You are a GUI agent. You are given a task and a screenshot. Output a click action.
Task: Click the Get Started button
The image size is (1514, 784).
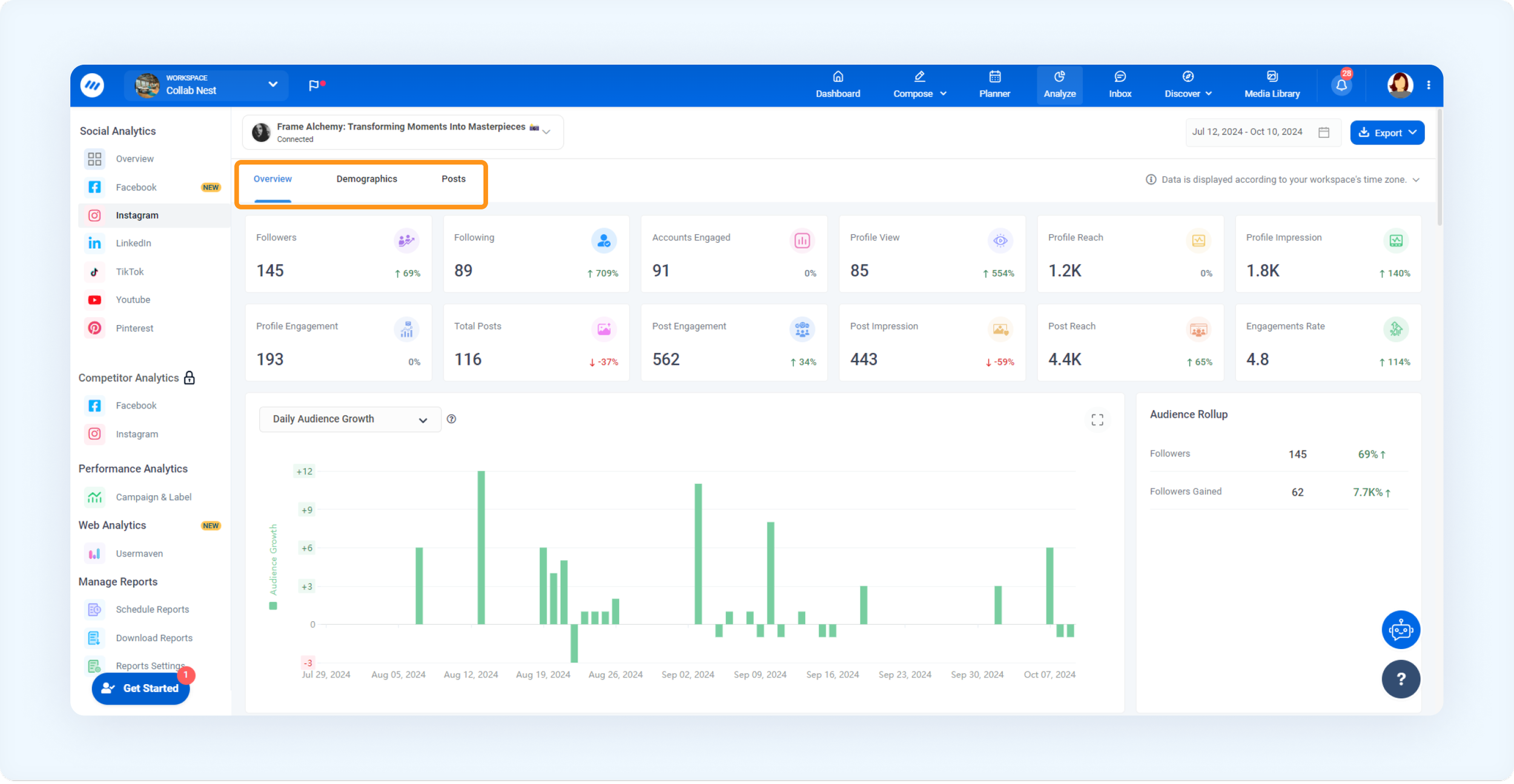pyautogui.click(x=140, y=688)
